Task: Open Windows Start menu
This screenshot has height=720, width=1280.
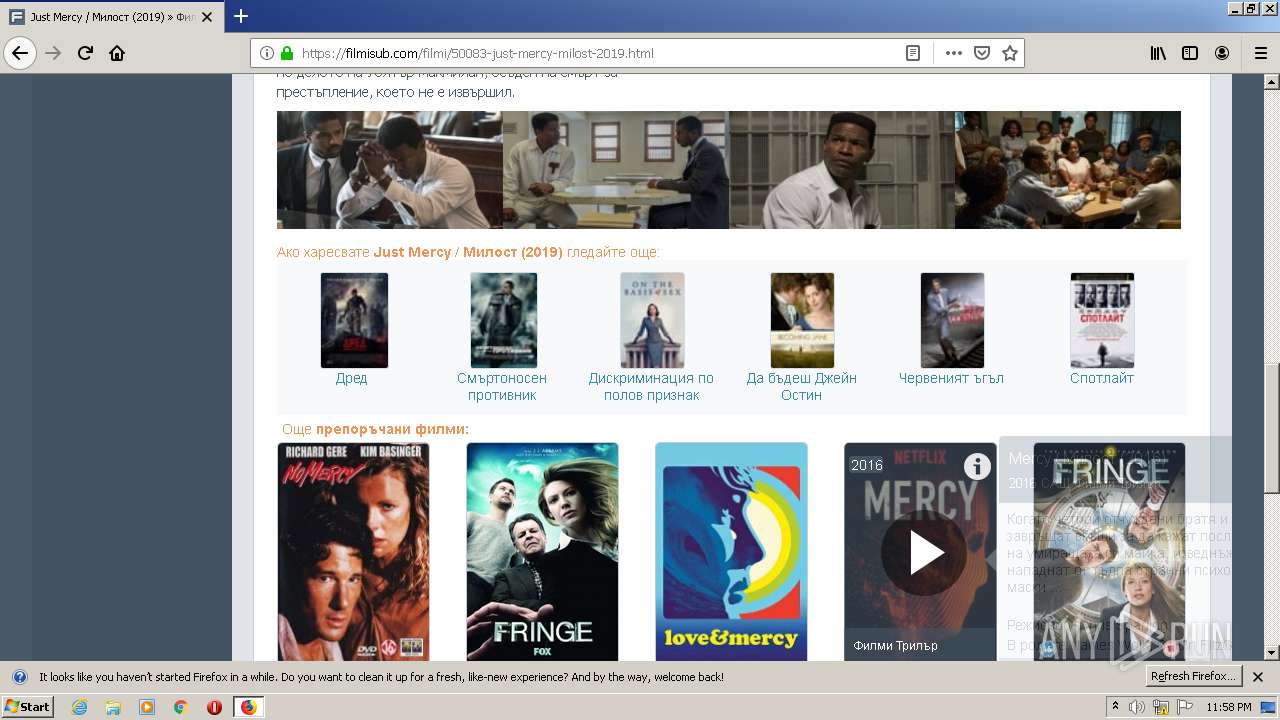Action: 28,707
